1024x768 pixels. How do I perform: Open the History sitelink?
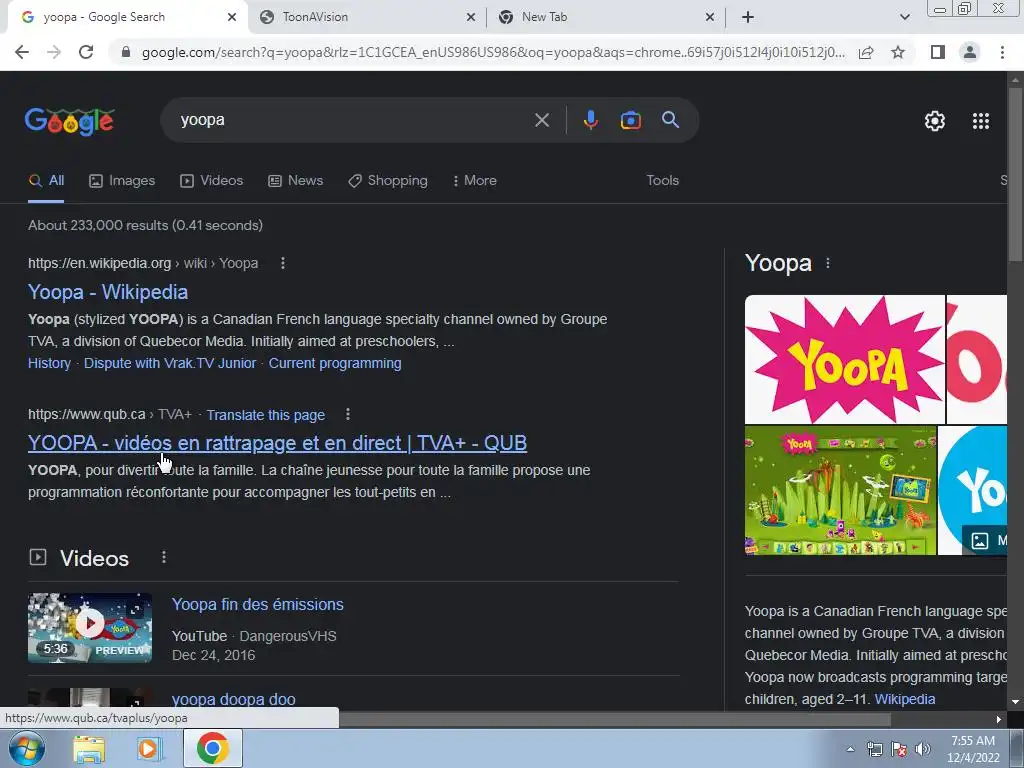[x=49, y=363]
